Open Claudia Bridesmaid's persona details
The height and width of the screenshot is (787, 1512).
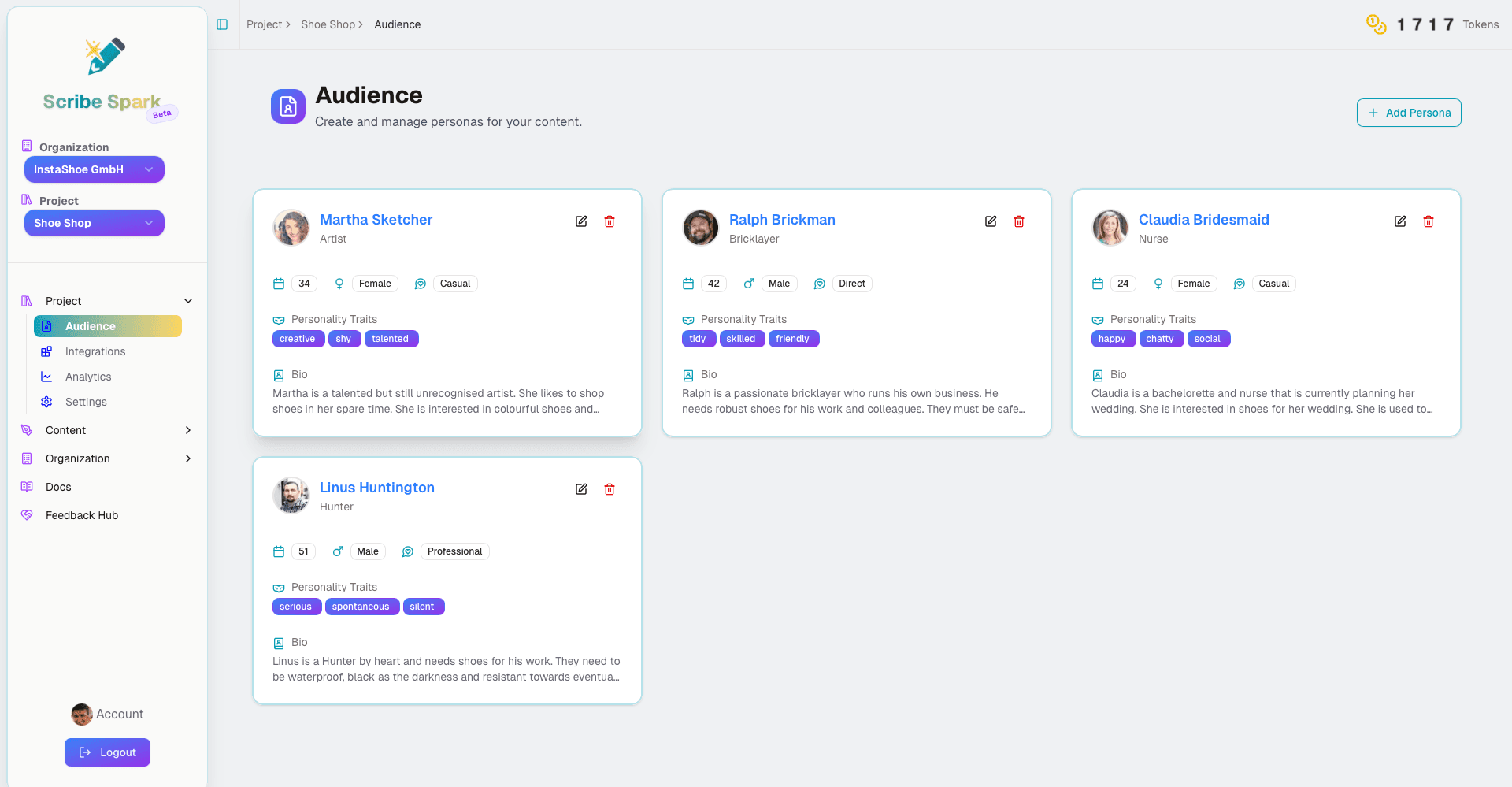(1204, 220)
